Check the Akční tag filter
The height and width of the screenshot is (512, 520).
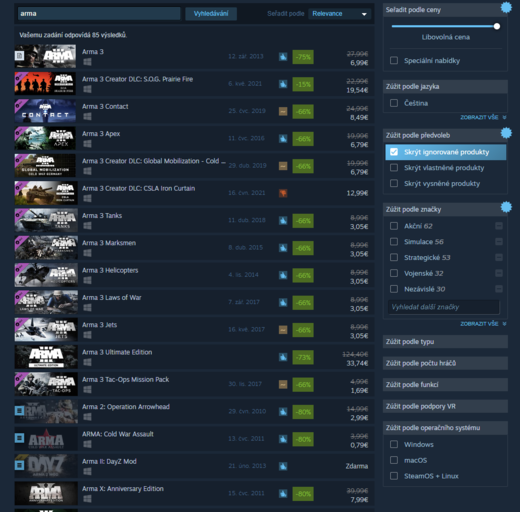point(394,226)
